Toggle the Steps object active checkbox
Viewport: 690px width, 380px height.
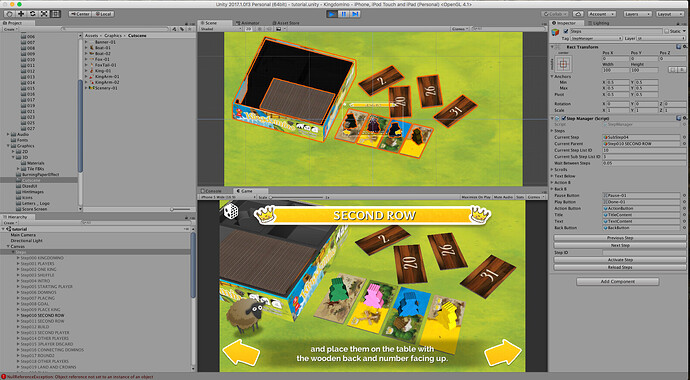pos(566,31)
